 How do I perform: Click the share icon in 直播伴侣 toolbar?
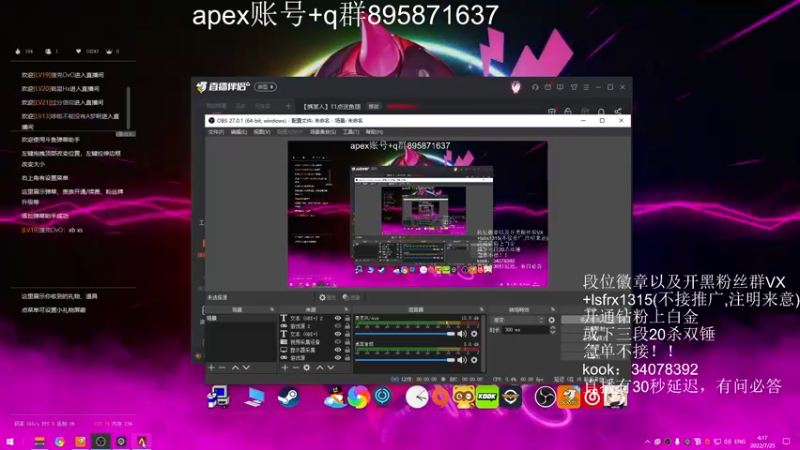click(x=618, y=111)
